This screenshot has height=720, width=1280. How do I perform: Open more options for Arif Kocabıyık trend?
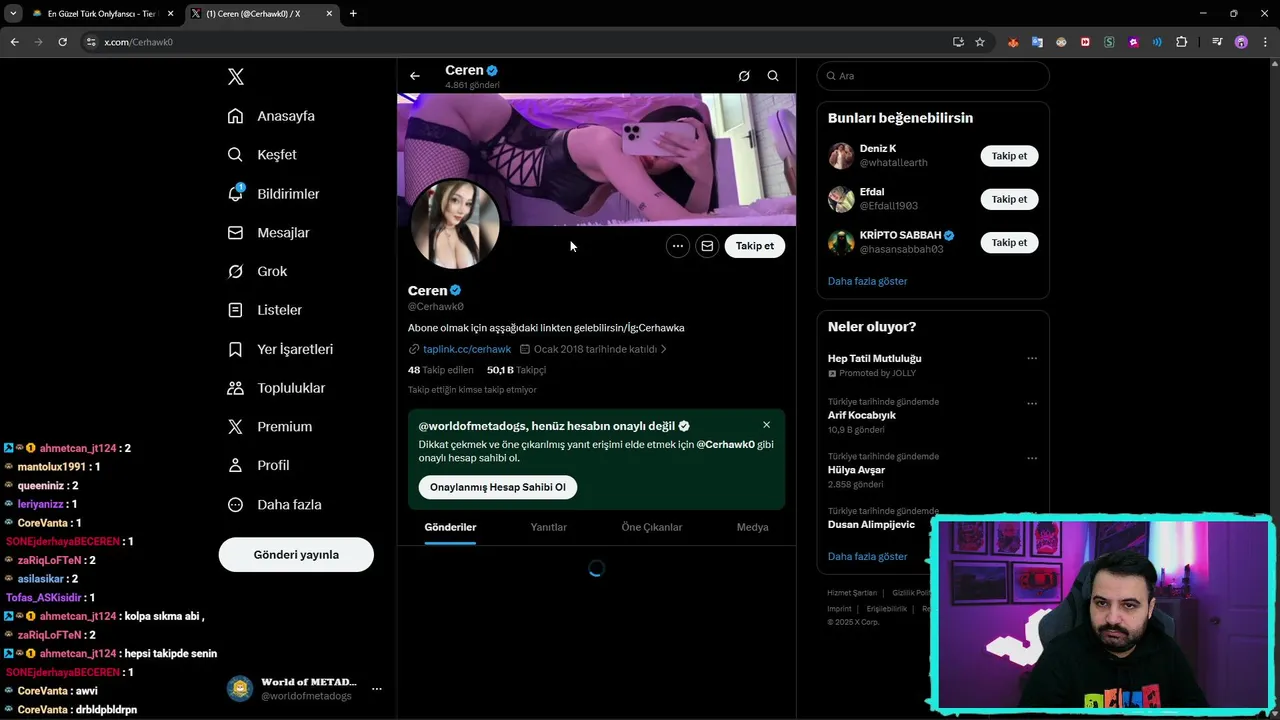coord(1032,404)
